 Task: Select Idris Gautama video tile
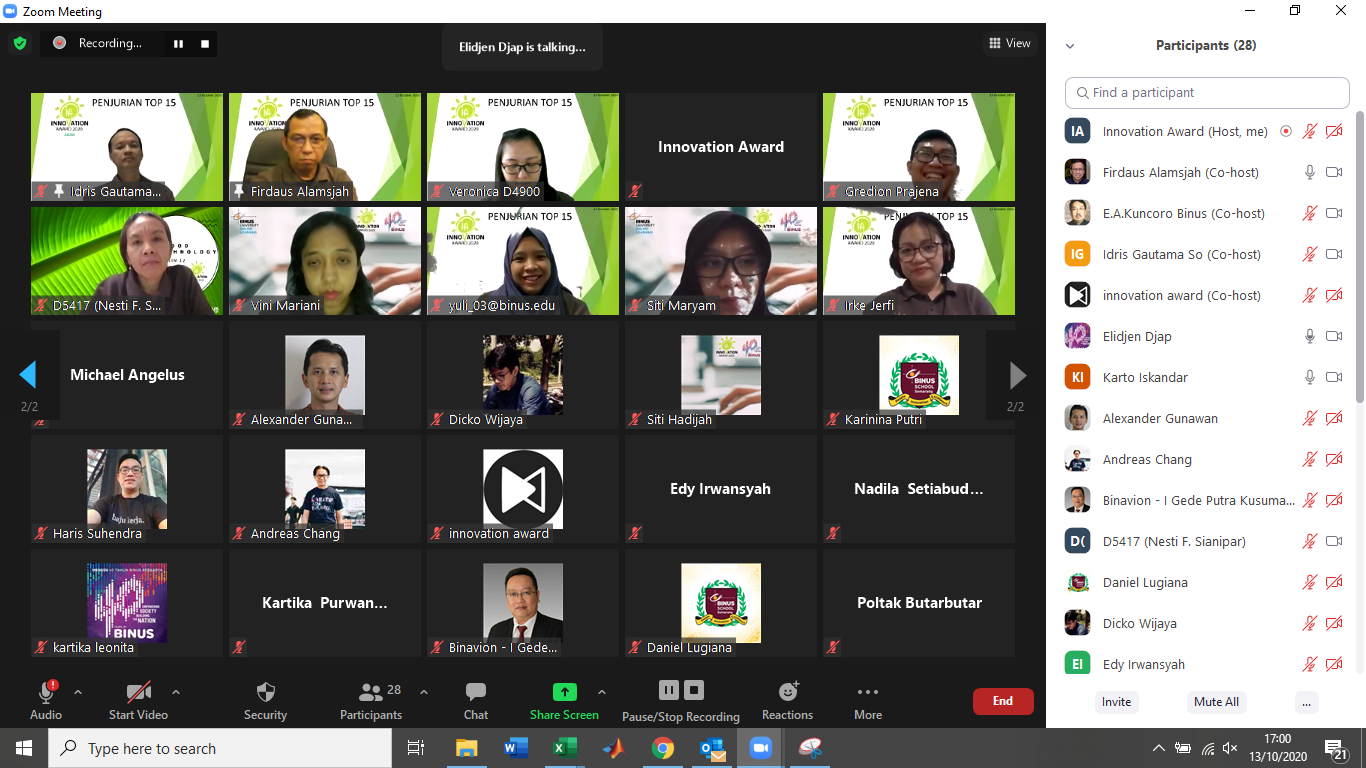pyautogui.click(x=127, y=147)
